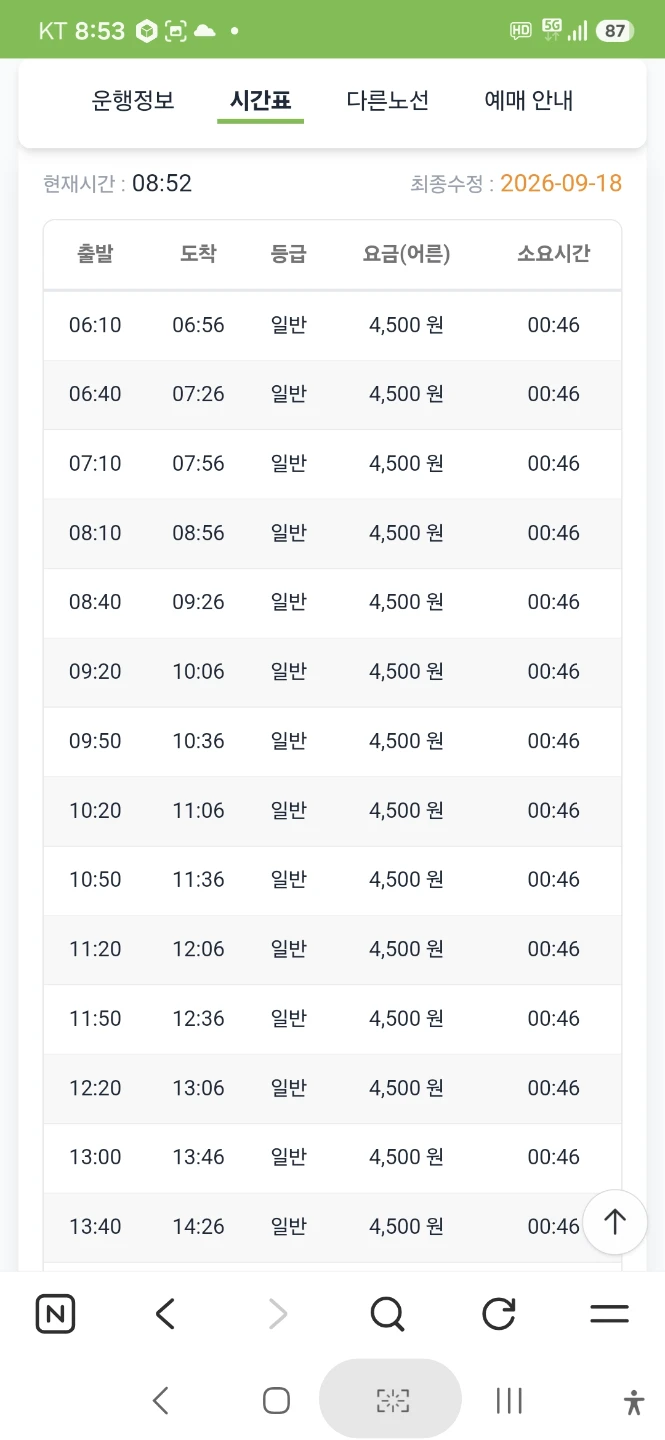This screenshot has height=1440, width=665.
Task: Switch to the 운행정보 tab
Action: pos(133,100)
